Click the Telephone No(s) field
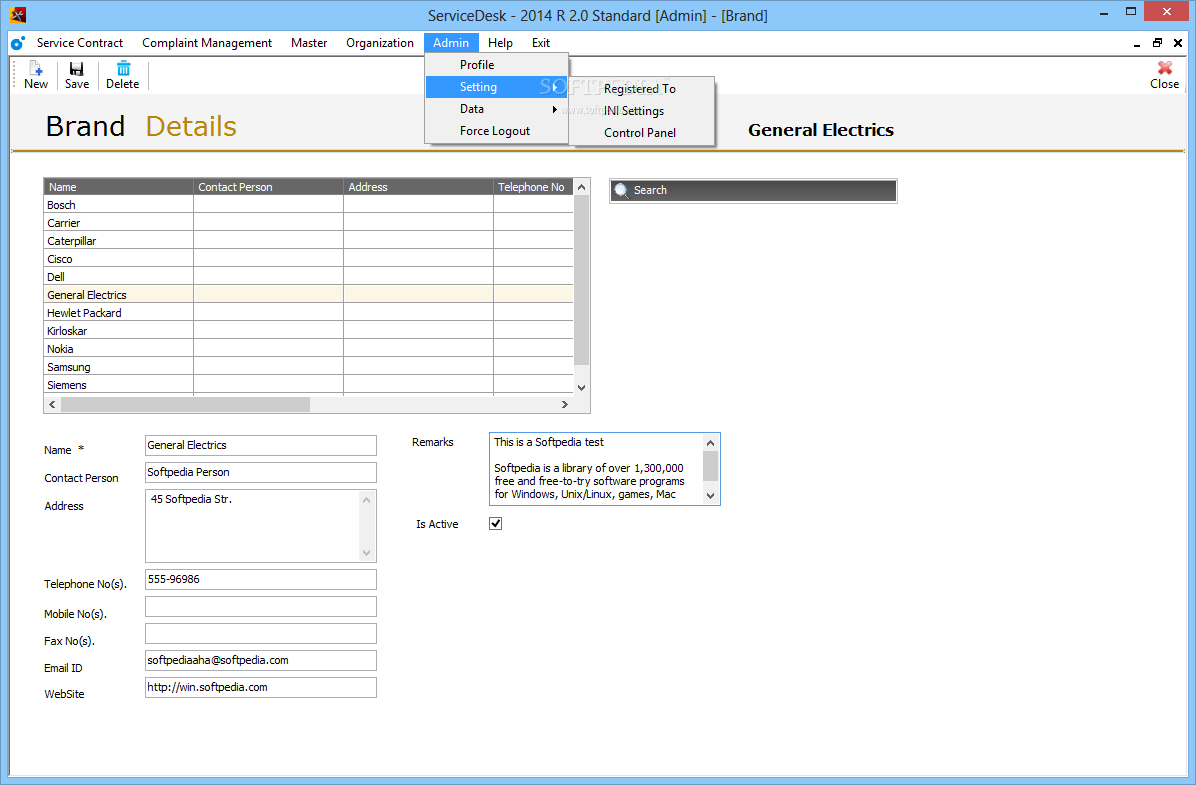Screen dimensions: 1196x785 (261, 580)
